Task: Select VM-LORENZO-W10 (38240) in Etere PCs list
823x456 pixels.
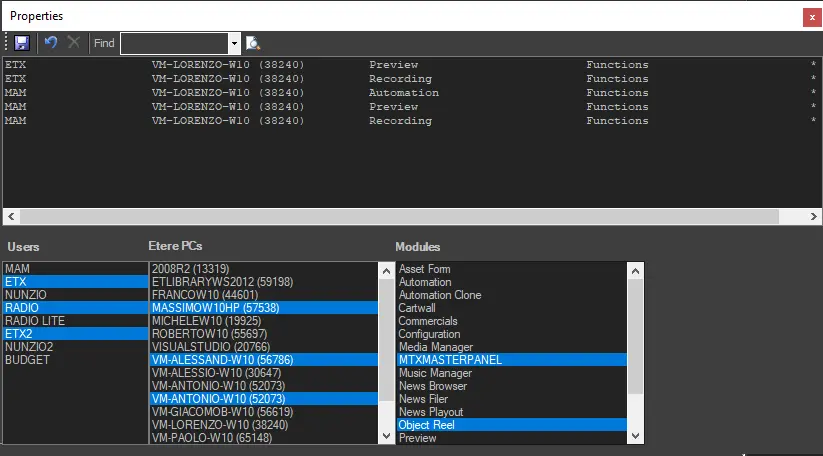Action: pos(221,424)
